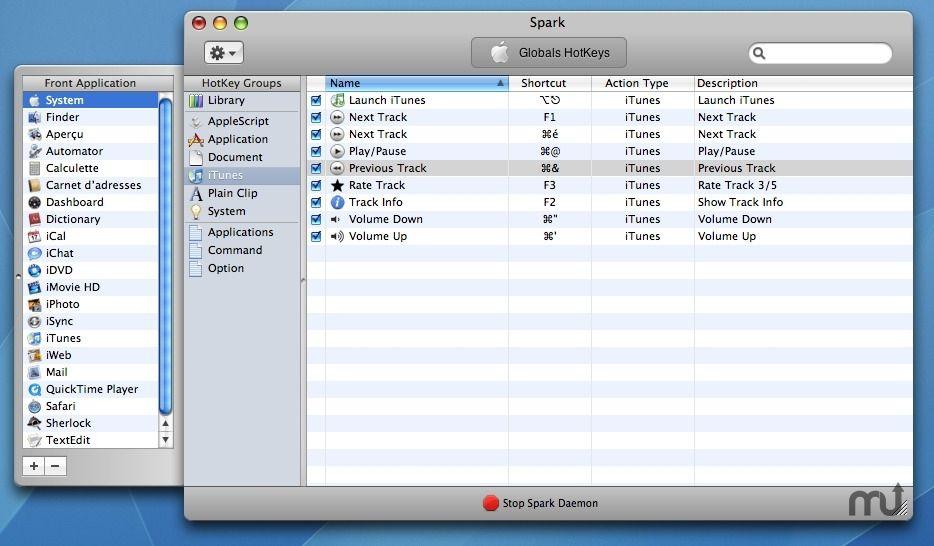The height and width of the screenshot is (546, 934).
Task: Click the Rate Track 3/5 description cell
Action: click(803, 185)
